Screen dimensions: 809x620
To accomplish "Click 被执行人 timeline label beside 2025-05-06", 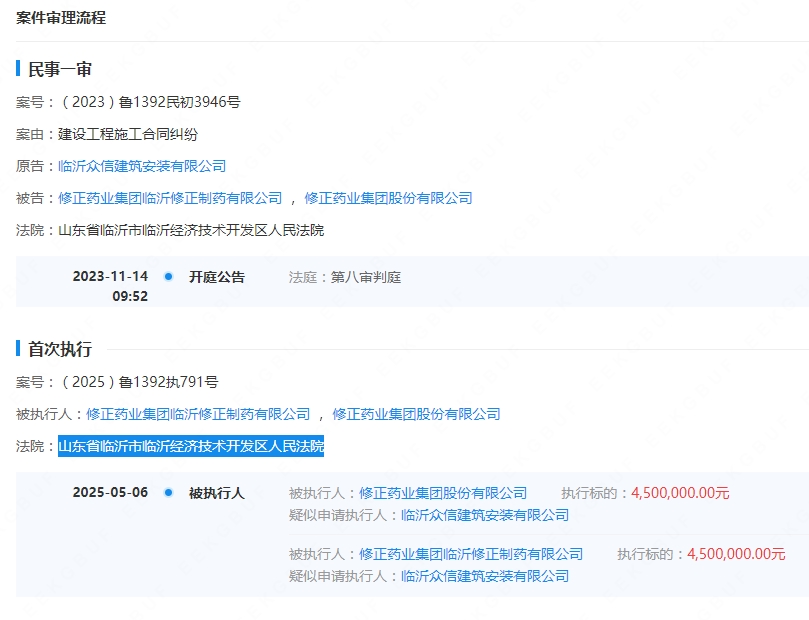I will click(217, 493).
